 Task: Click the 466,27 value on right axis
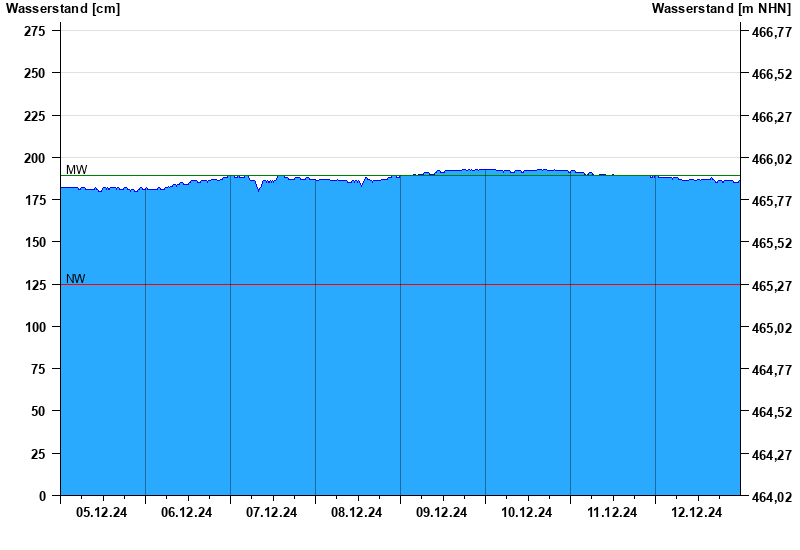pos(772,117)
